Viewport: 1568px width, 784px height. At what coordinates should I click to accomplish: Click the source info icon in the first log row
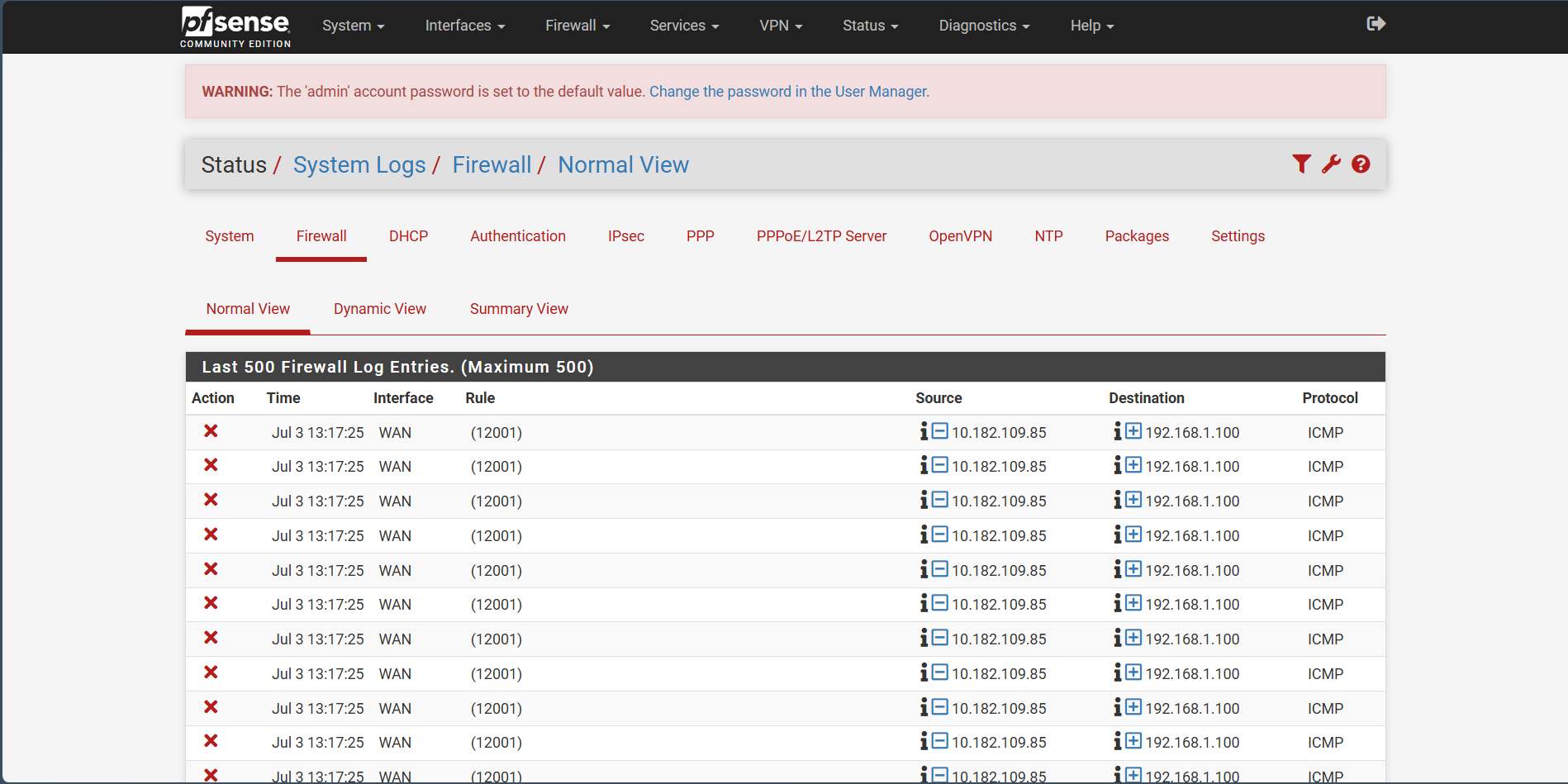point(924,431)
